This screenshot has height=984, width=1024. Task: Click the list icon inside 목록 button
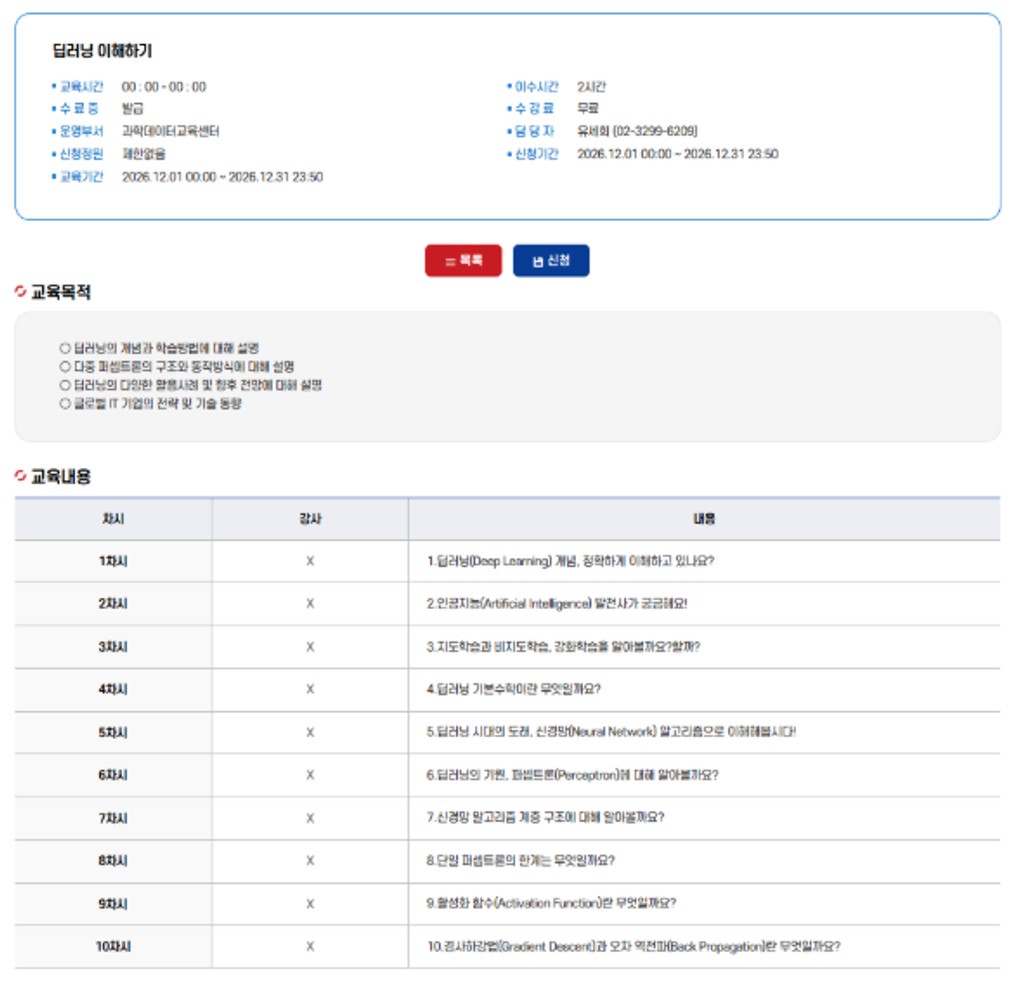click(x=450, y=262)
